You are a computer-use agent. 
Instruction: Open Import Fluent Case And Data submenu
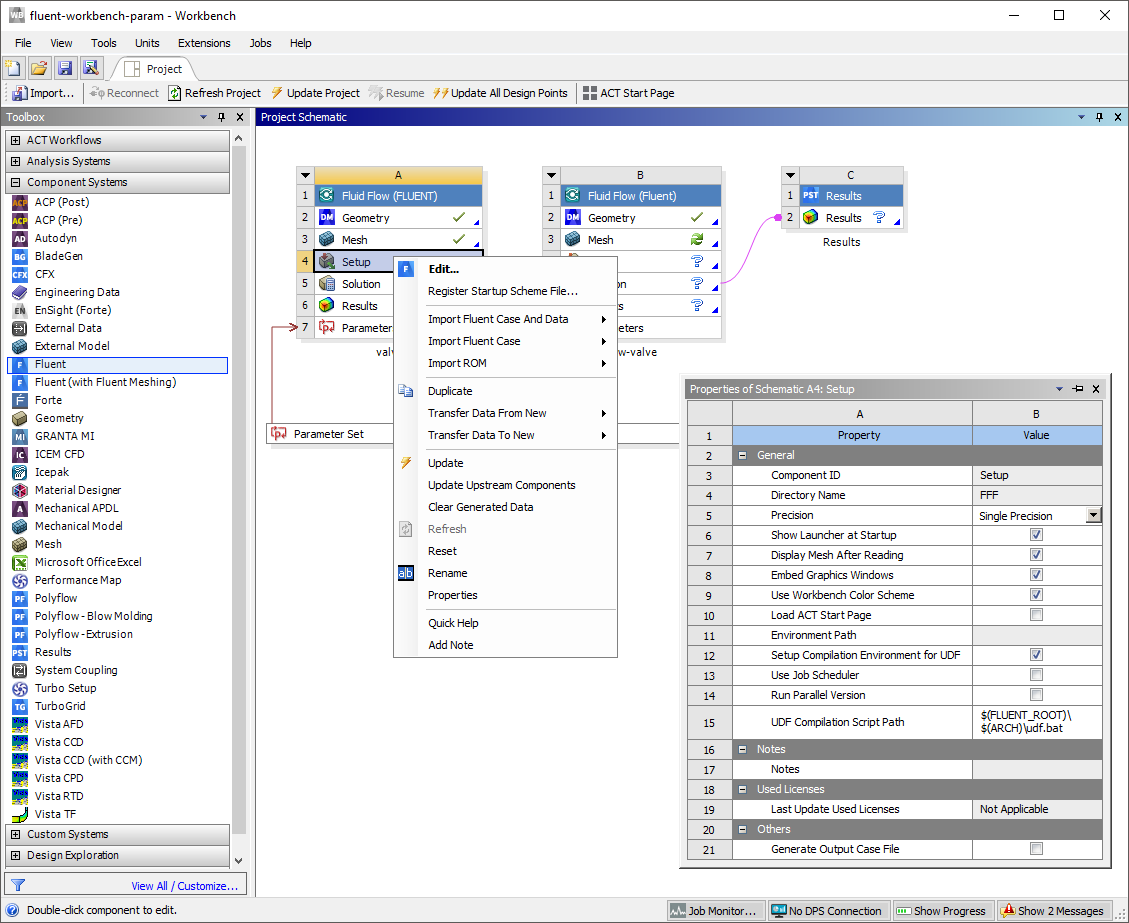tap(505, 319)
